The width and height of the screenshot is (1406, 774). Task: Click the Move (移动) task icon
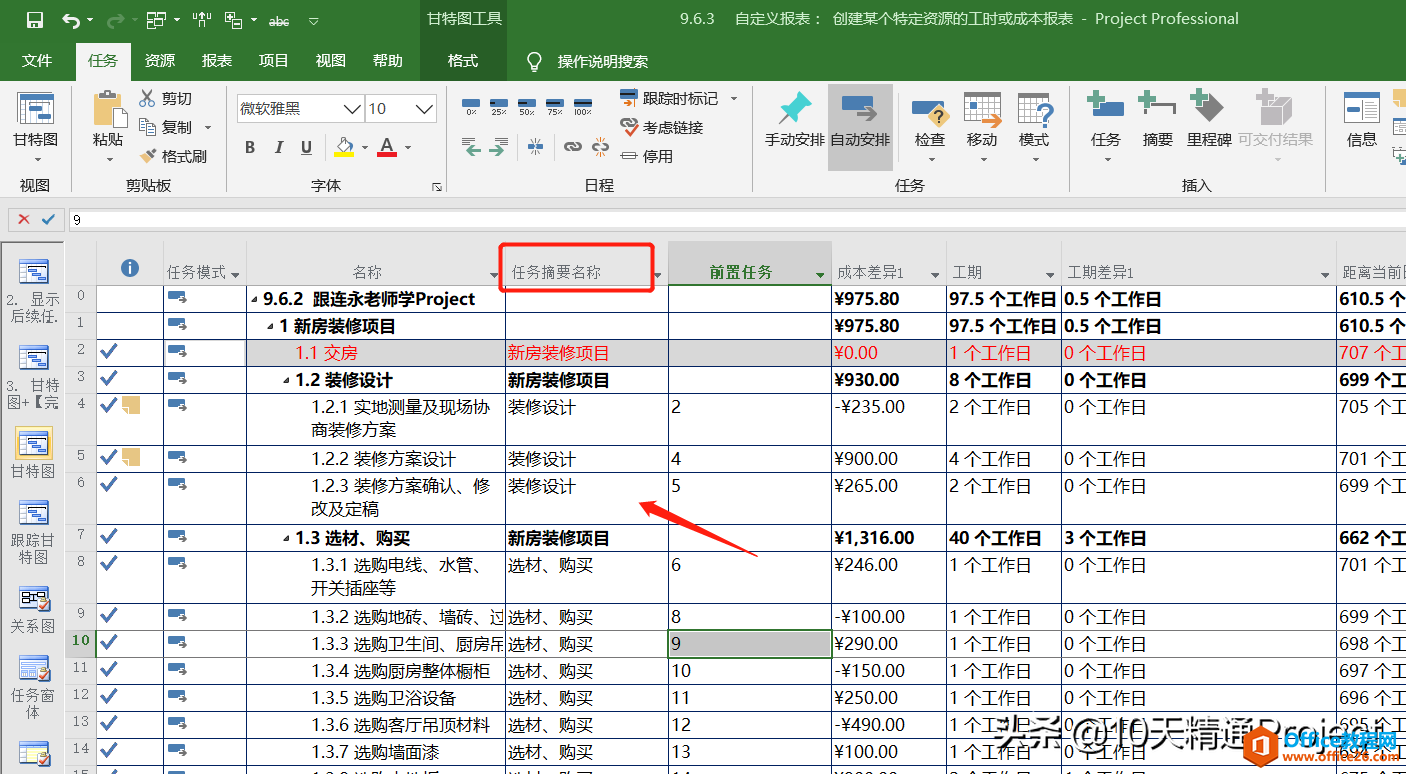point(982,110)
